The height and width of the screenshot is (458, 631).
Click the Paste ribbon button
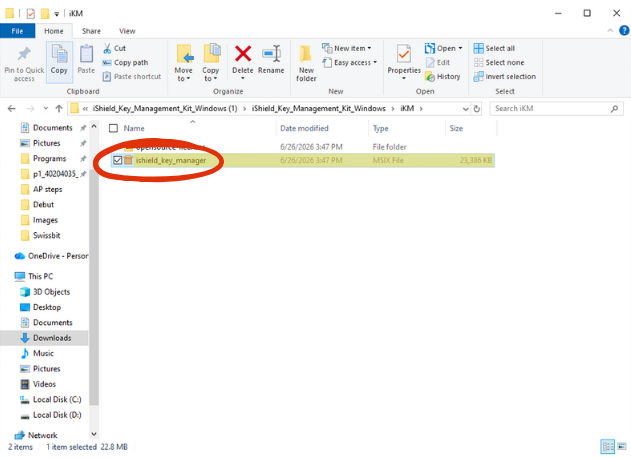point(86,60)
